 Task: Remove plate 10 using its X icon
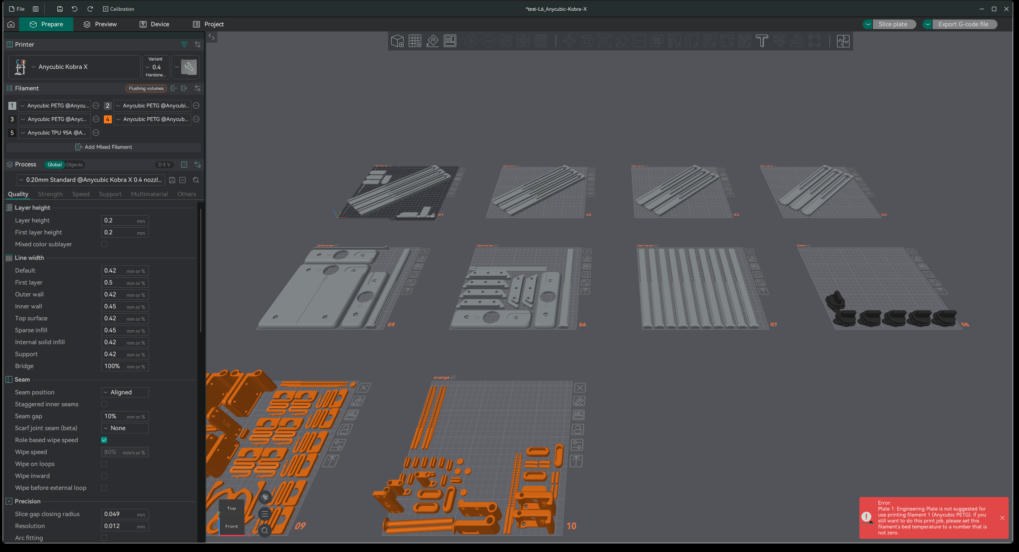580,388
